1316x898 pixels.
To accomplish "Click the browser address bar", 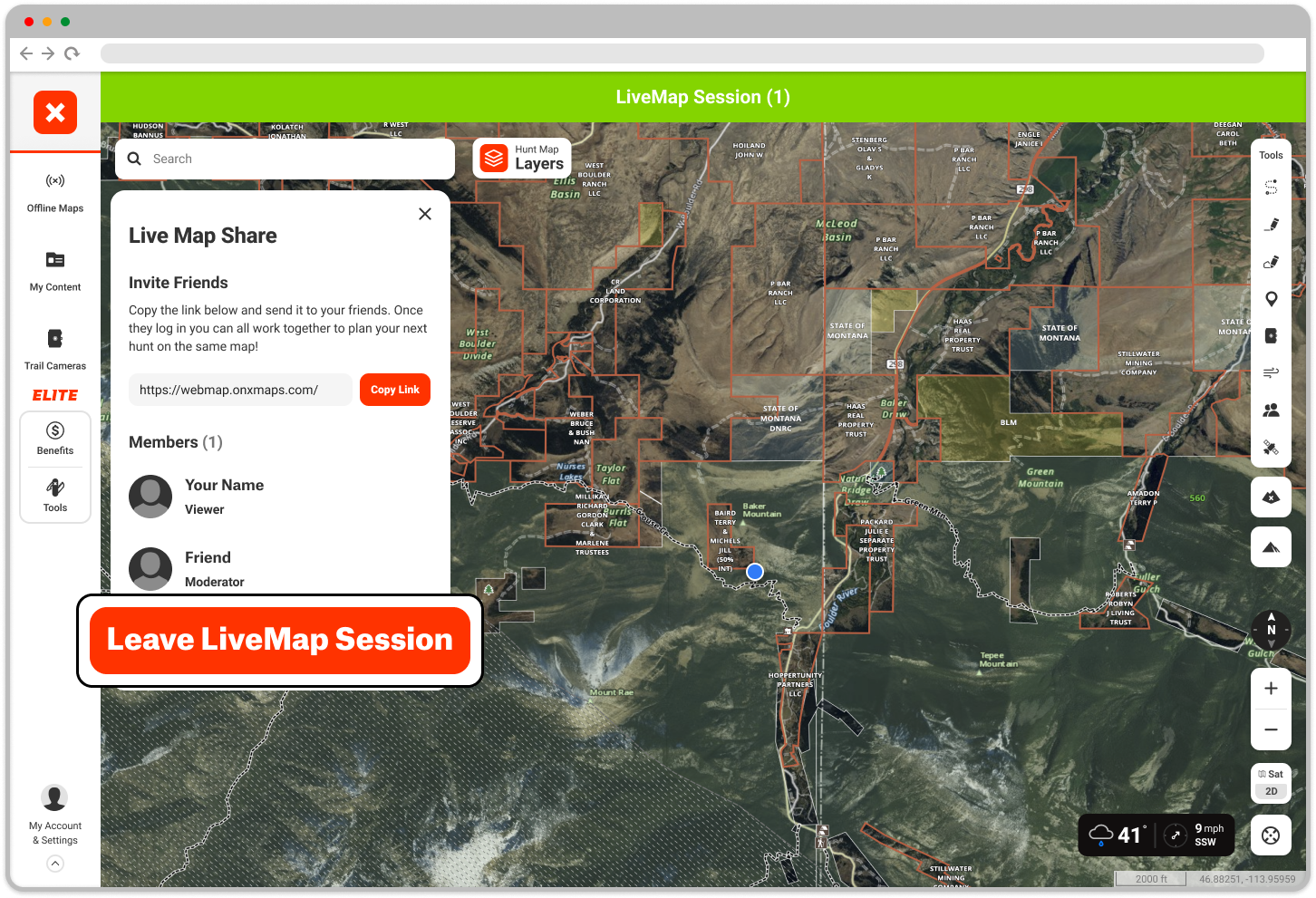I will click(x=682, y=53).
